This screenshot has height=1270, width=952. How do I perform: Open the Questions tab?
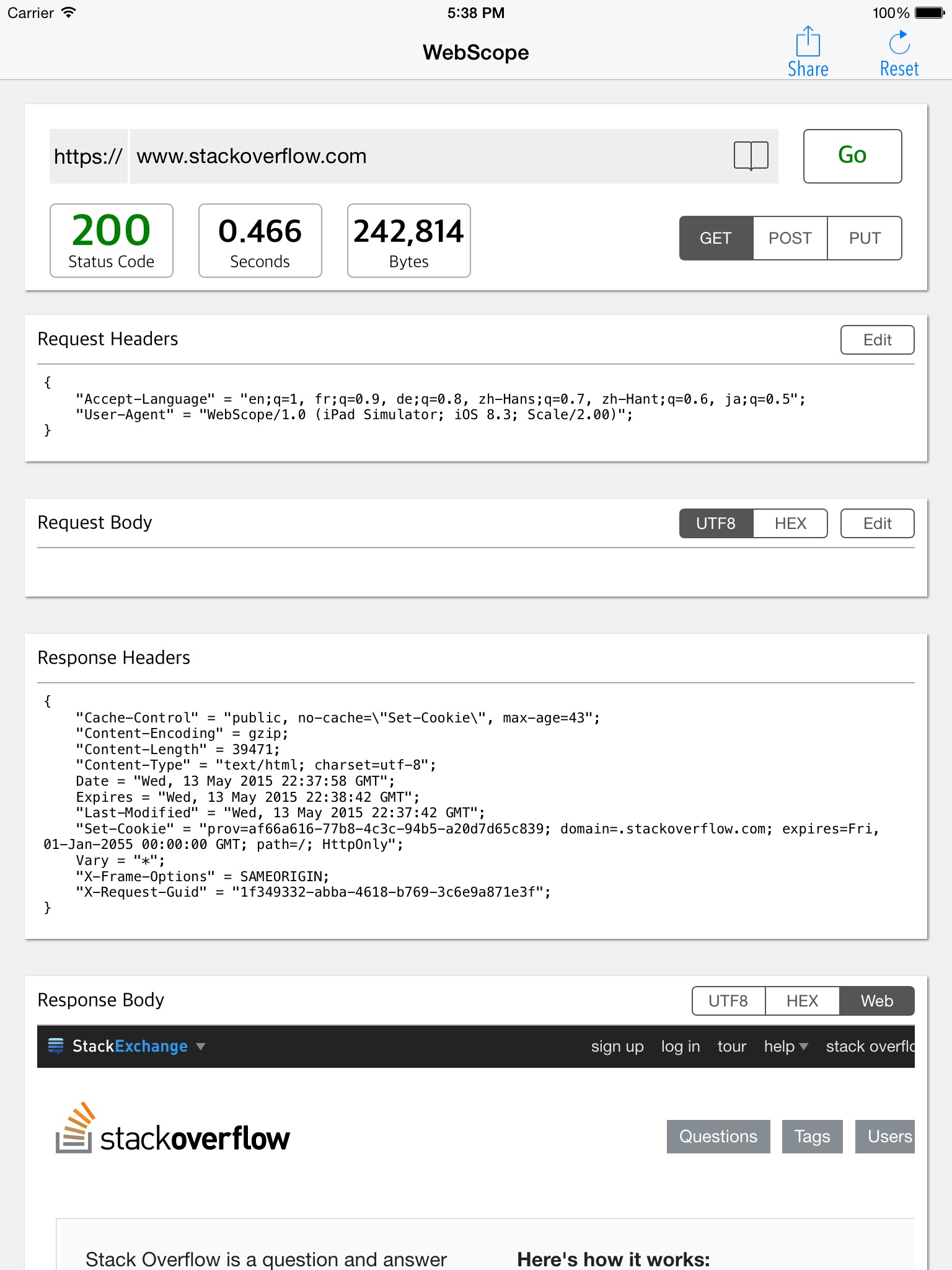[x=718, y=1137]
